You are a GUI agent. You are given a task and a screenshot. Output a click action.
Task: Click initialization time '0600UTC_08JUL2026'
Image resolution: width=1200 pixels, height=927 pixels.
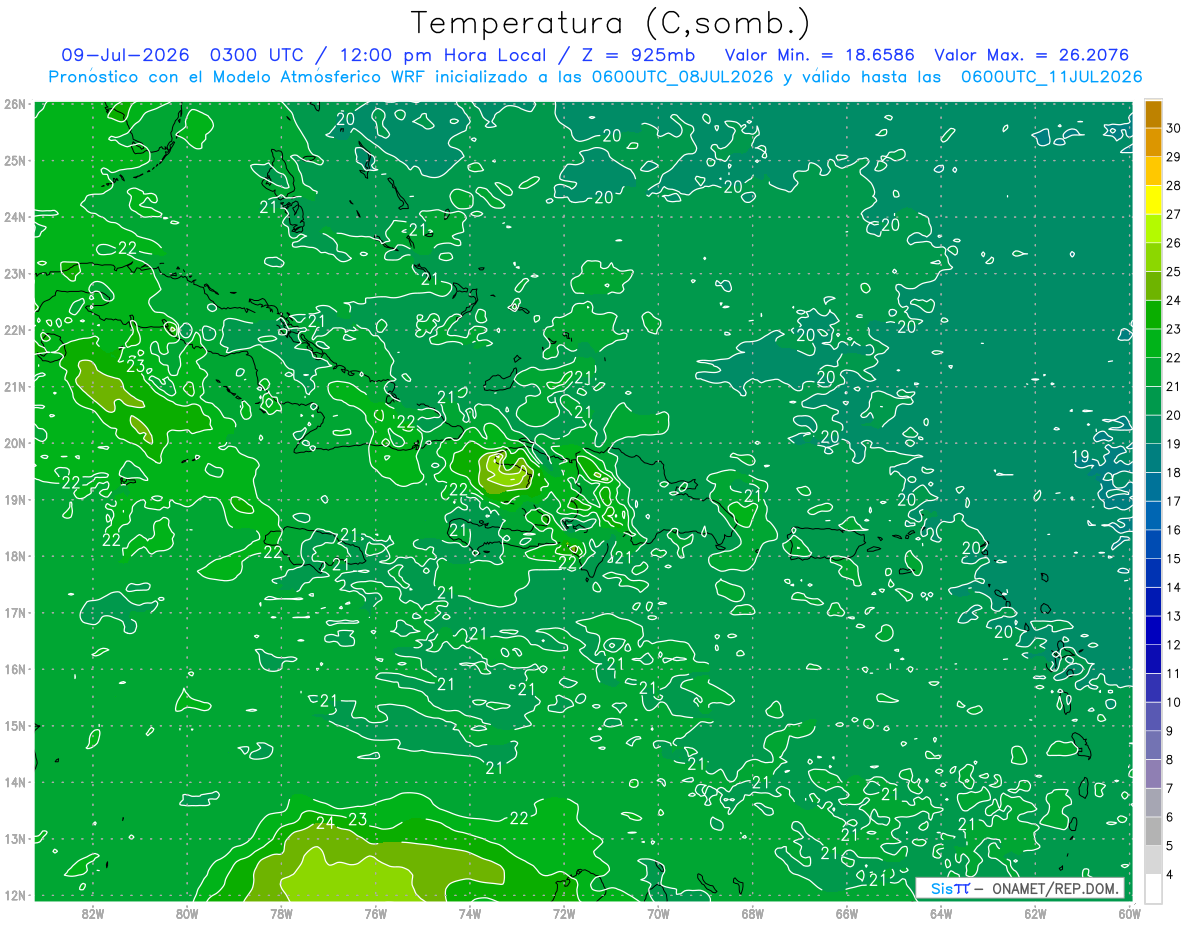[684, 76]
